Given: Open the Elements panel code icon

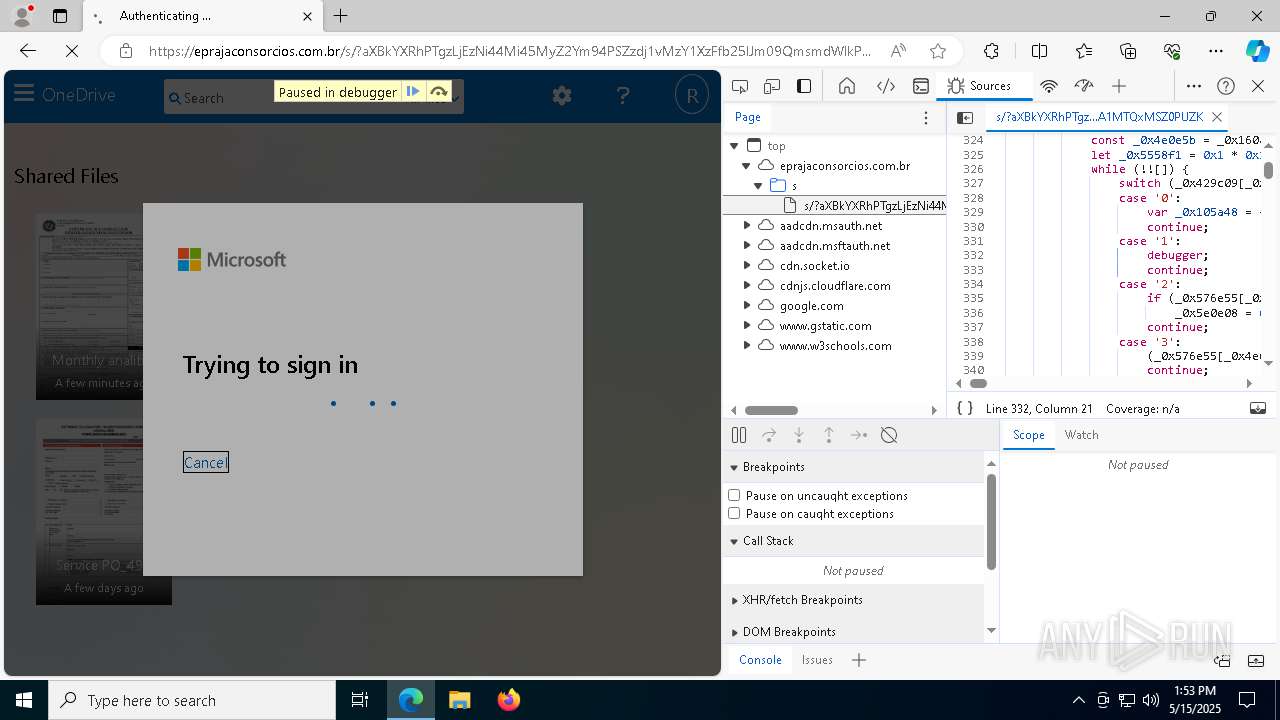Looking at the screenshot, I should pos(885,86).
